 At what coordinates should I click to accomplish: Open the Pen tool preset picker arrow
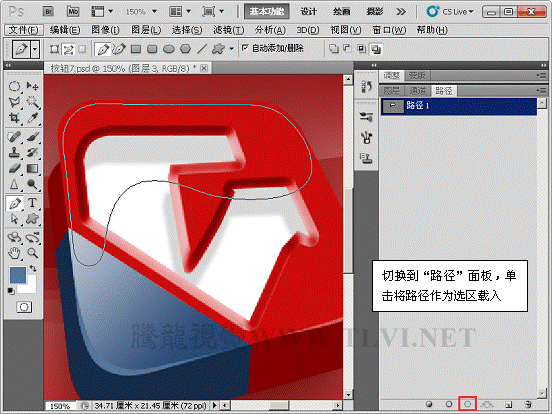(34, 49)
